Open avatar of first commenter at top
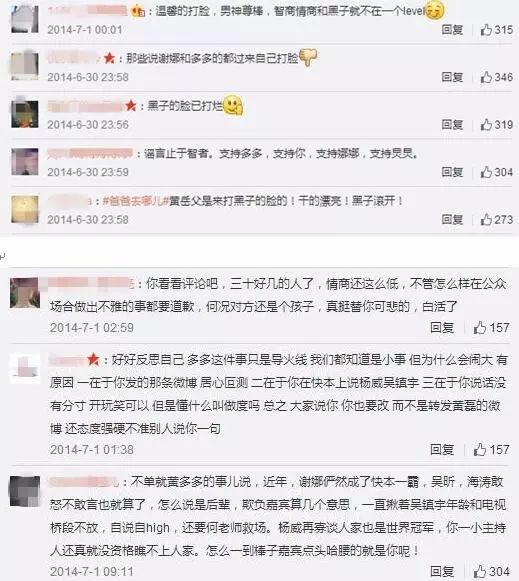 point(25,19)
